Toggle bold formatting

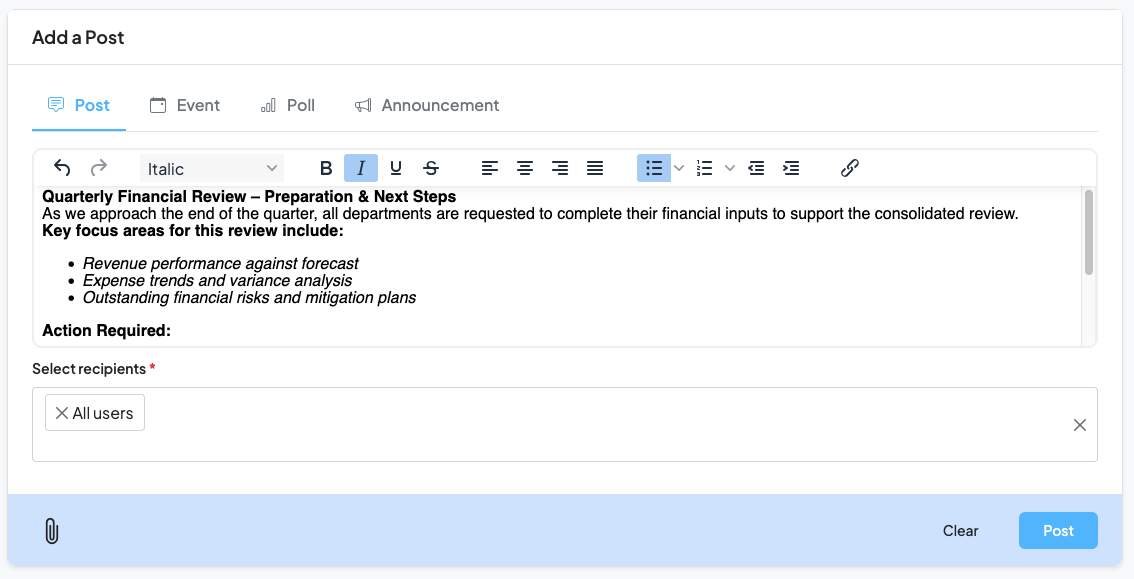coord(326,168)
